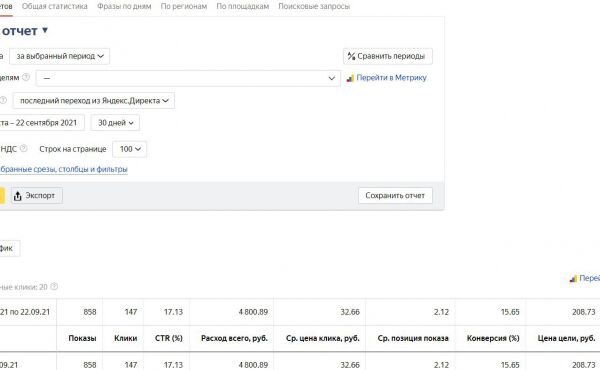This screenshot has height=370, width=600.
Task: Click the CTR (%) column header
Action: click(x=169, y=338)
